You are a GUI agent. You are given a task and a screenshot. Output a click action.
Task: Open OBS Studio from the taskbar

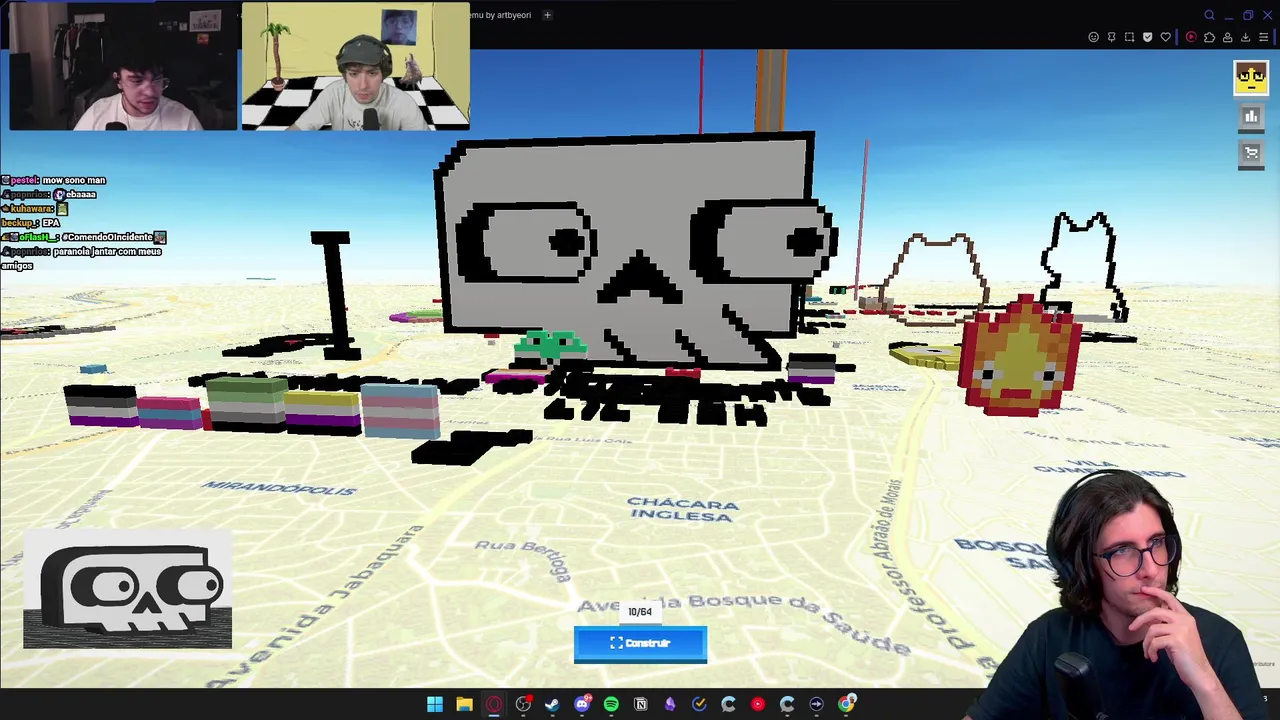coord(523,704)
